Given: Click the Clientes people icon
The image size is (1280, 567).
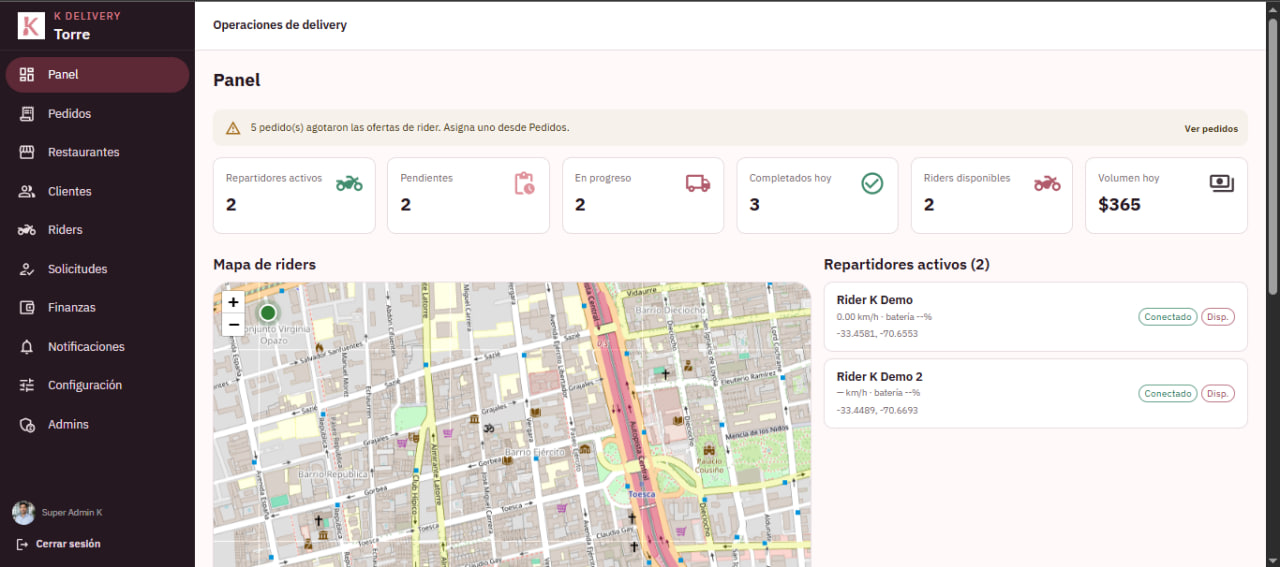Looking at the screenshot, I should point(27,191).
